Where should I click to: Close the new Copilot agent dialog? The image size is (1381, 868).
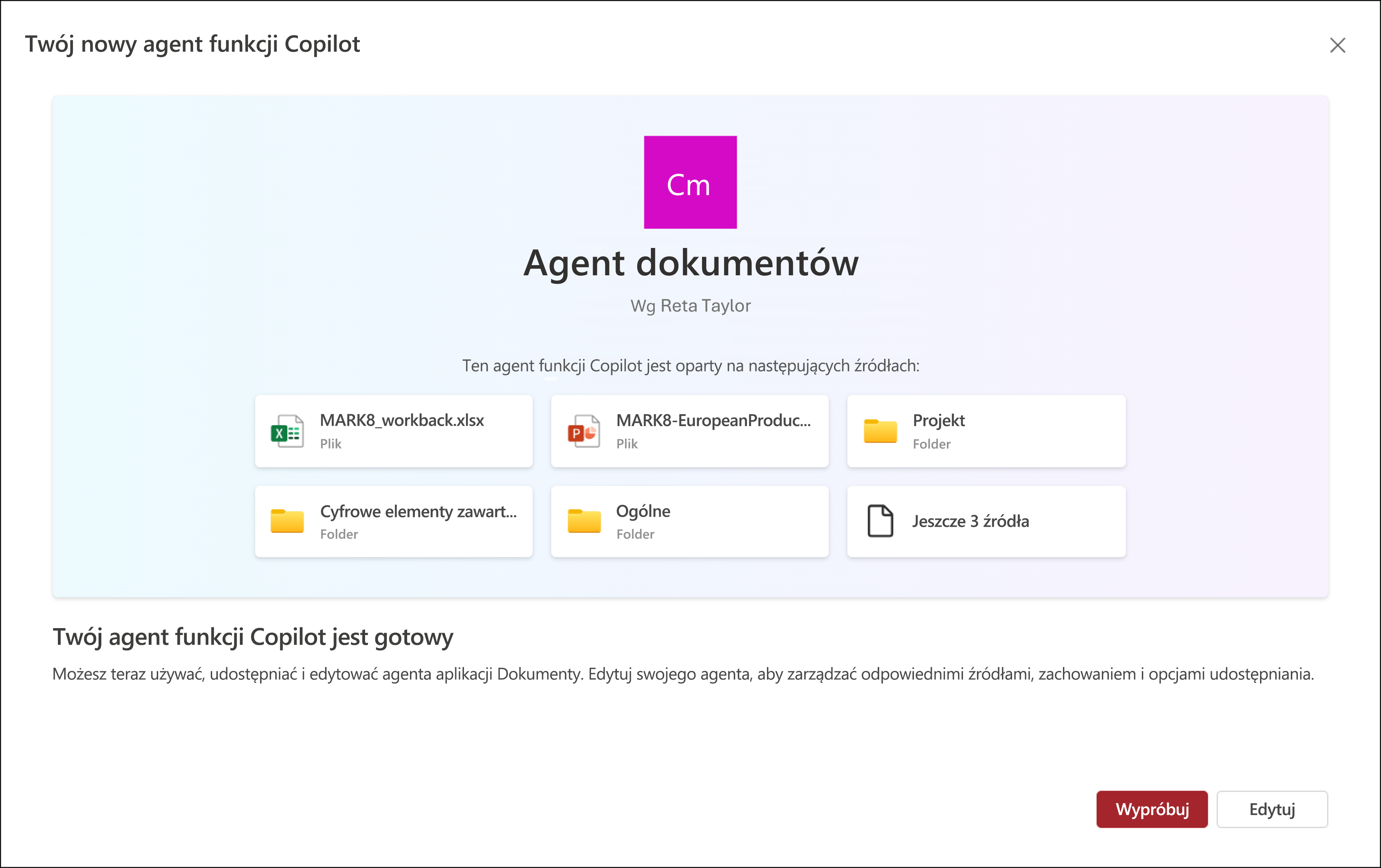[1338, 45]
